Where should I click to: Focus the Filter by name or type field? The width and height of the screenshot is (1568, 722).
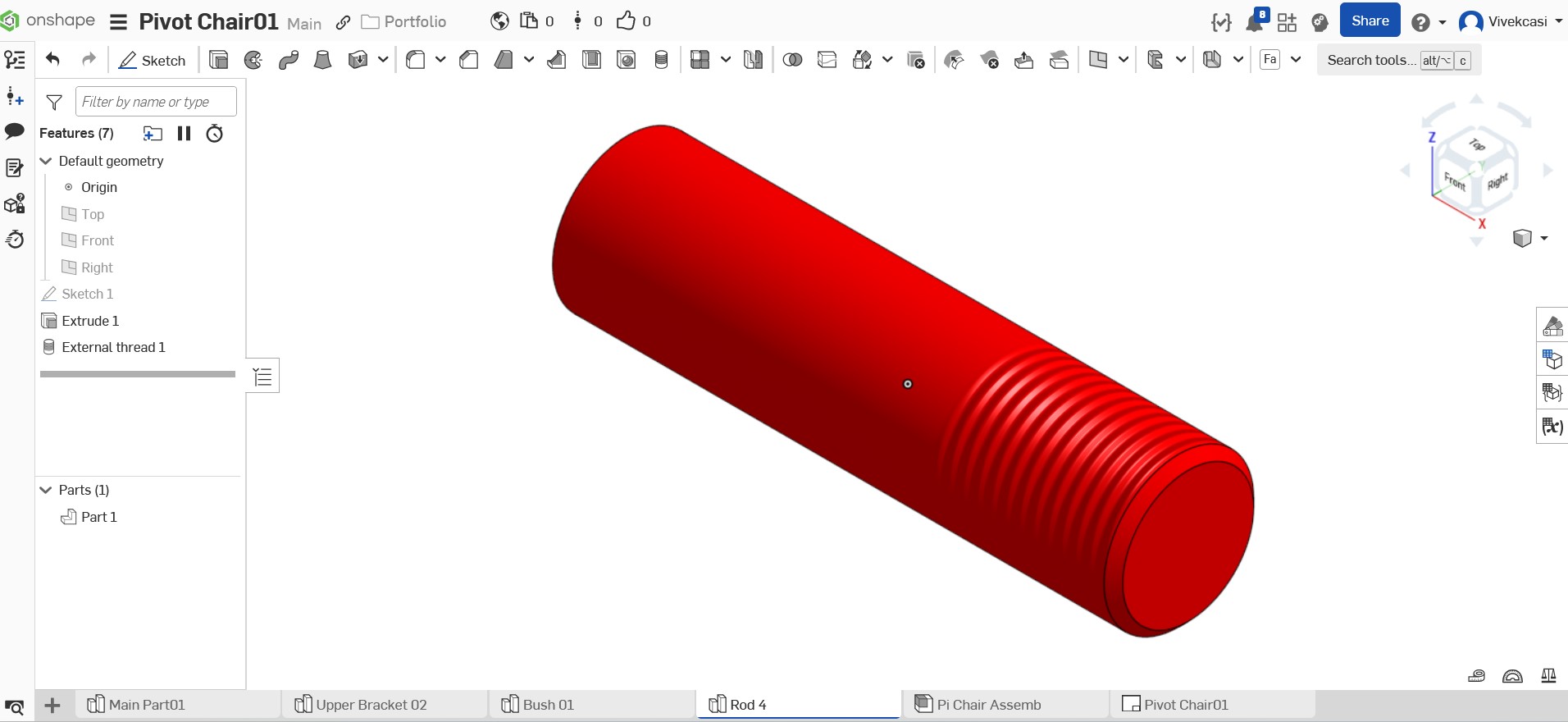click(156, 102)
